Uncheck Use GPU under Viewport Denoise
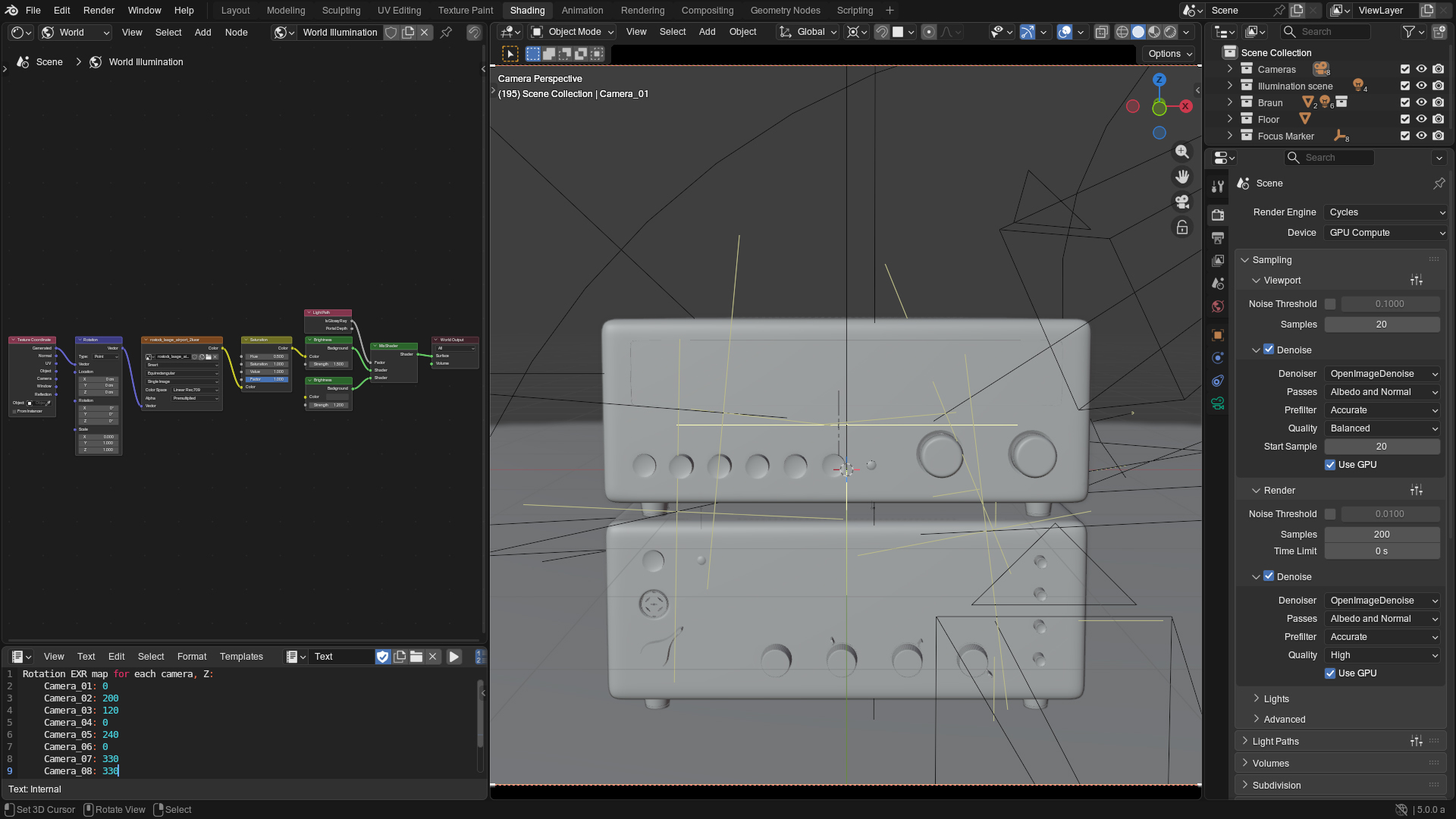 click(1330, 465)
